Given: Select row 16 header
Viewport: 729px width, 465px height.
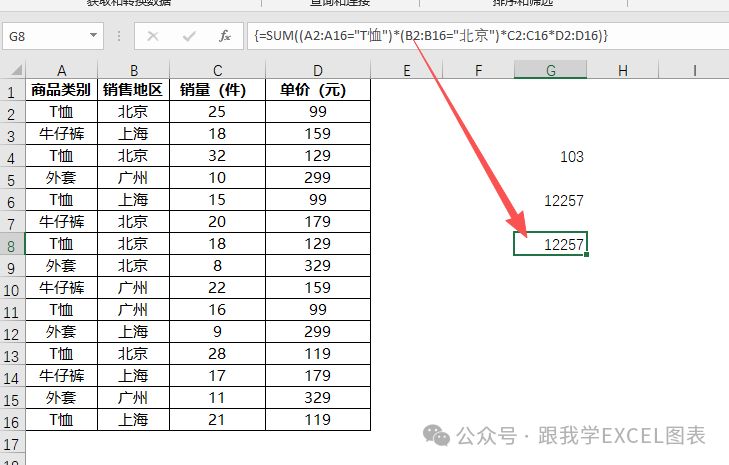Looking at the screenshot, I should [x=12, y=421].
